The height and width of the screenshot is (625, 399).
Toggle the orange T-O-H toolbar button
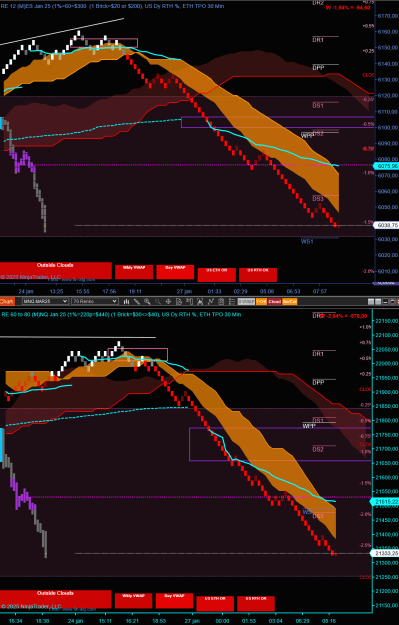[261, 301]
